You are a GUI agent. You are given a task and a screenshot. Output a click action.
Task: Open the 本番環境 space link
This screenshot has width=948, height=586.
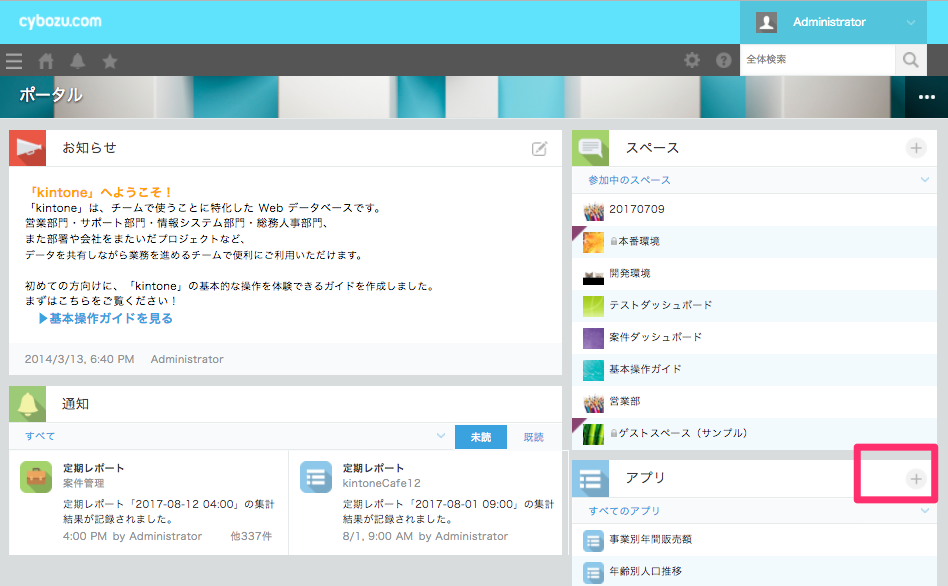tap(639, 241)
